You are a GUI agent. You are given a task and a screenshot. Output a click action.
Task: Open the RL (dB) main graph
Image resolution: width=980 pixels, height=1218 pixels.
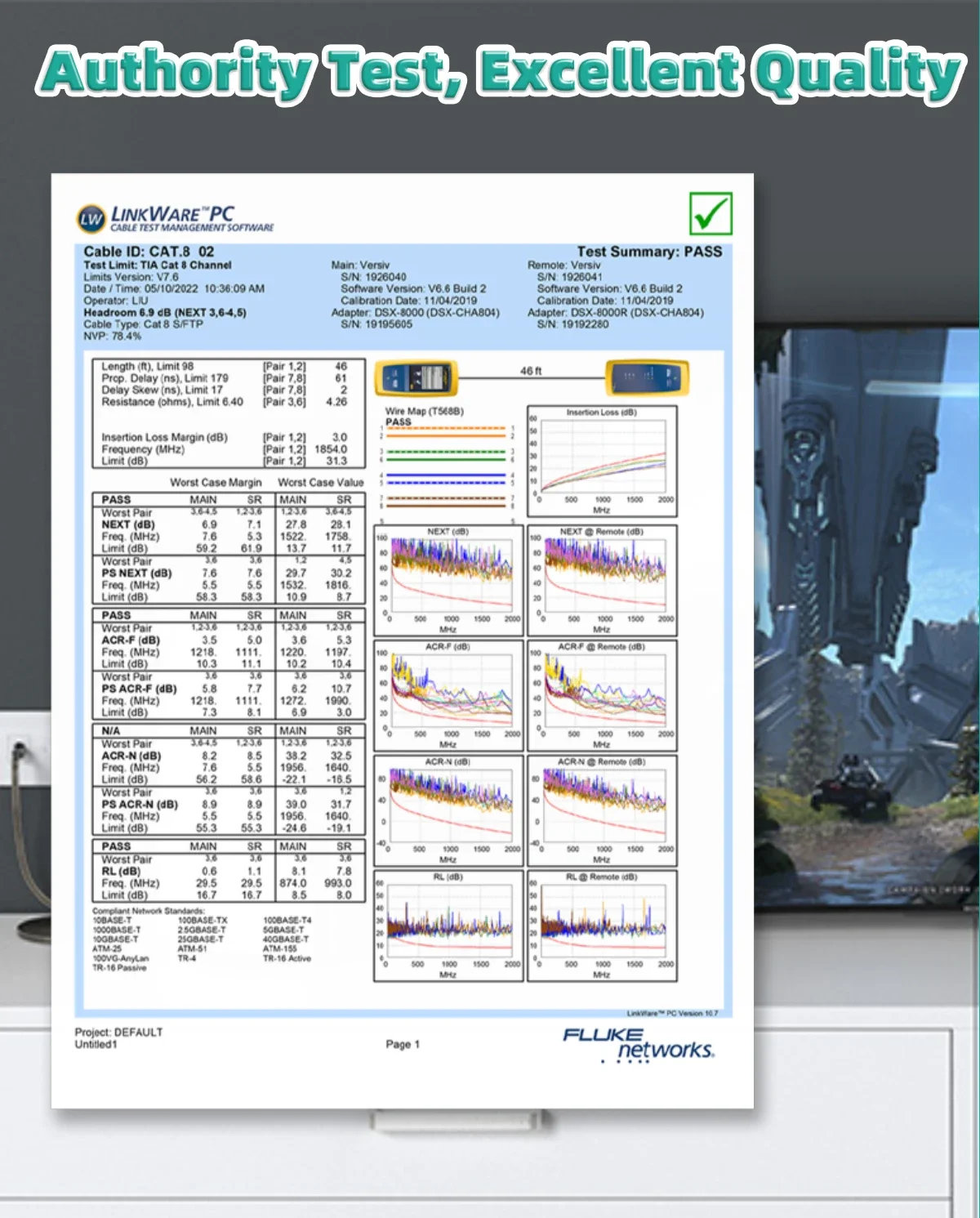tap(448, 926)
